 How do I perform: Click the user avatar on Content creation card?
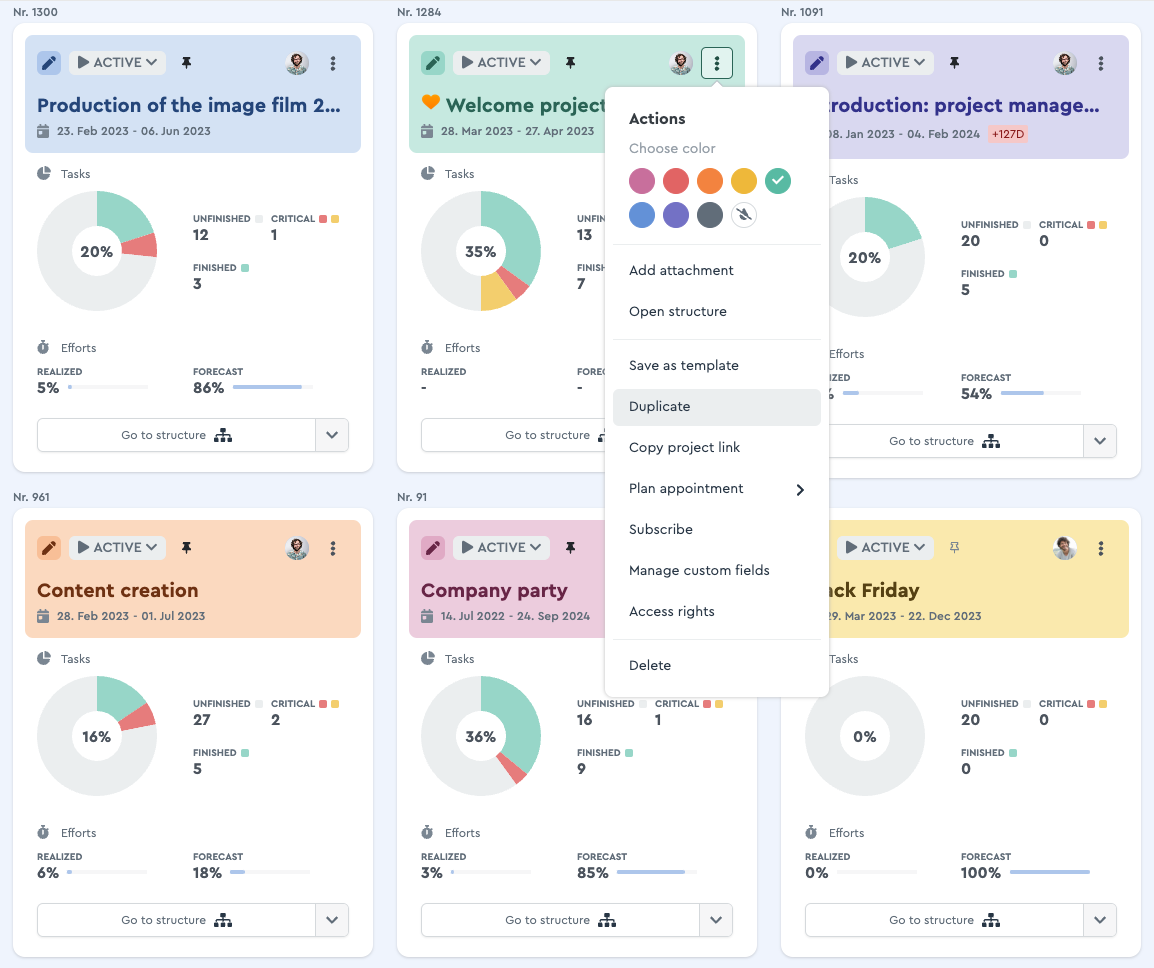click(297, 548)
